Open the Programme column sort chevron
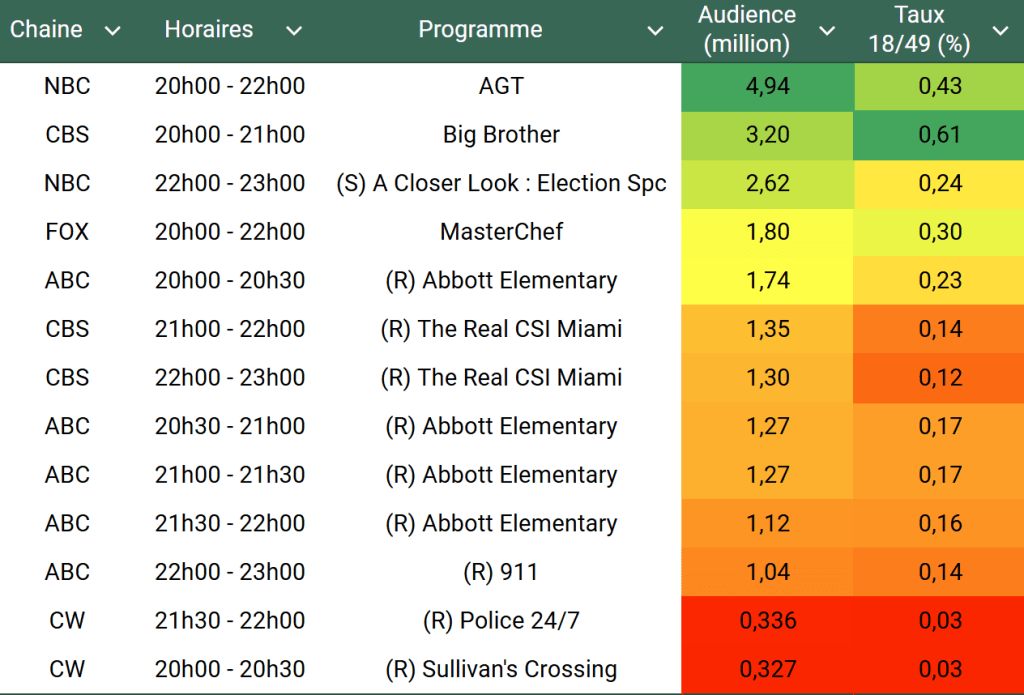Screen dimensions: 1024x695 pyautogui.click(x=655, y=31)
